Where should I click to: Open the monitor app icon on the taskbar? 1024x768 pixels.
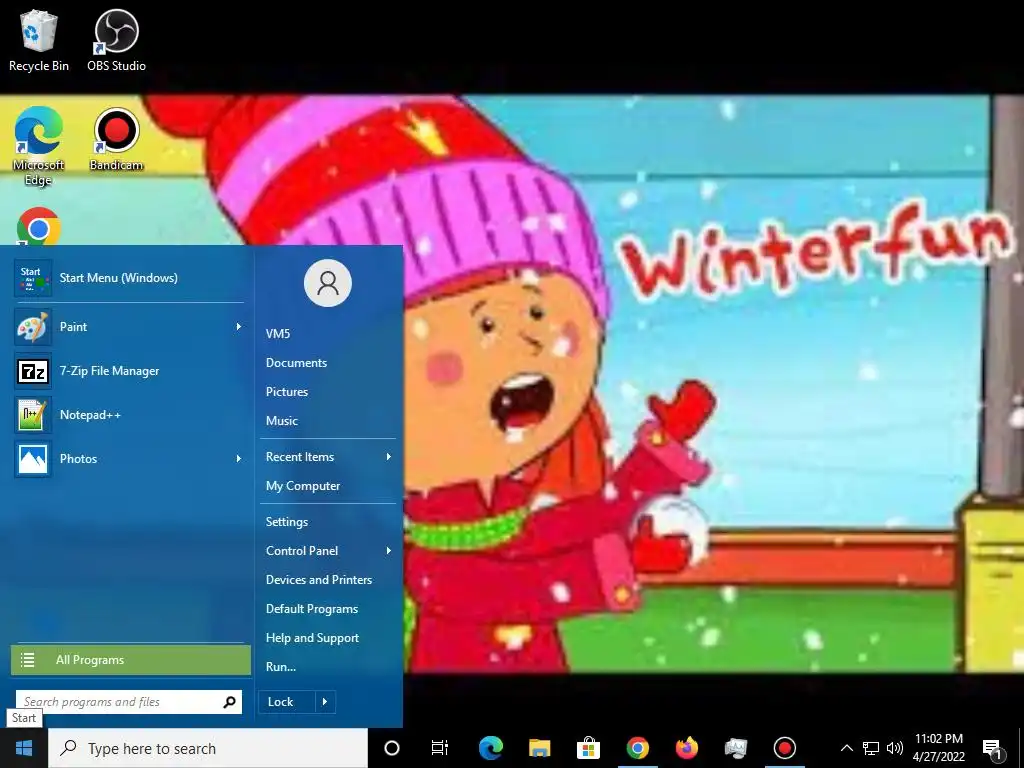tap(735, 748)
